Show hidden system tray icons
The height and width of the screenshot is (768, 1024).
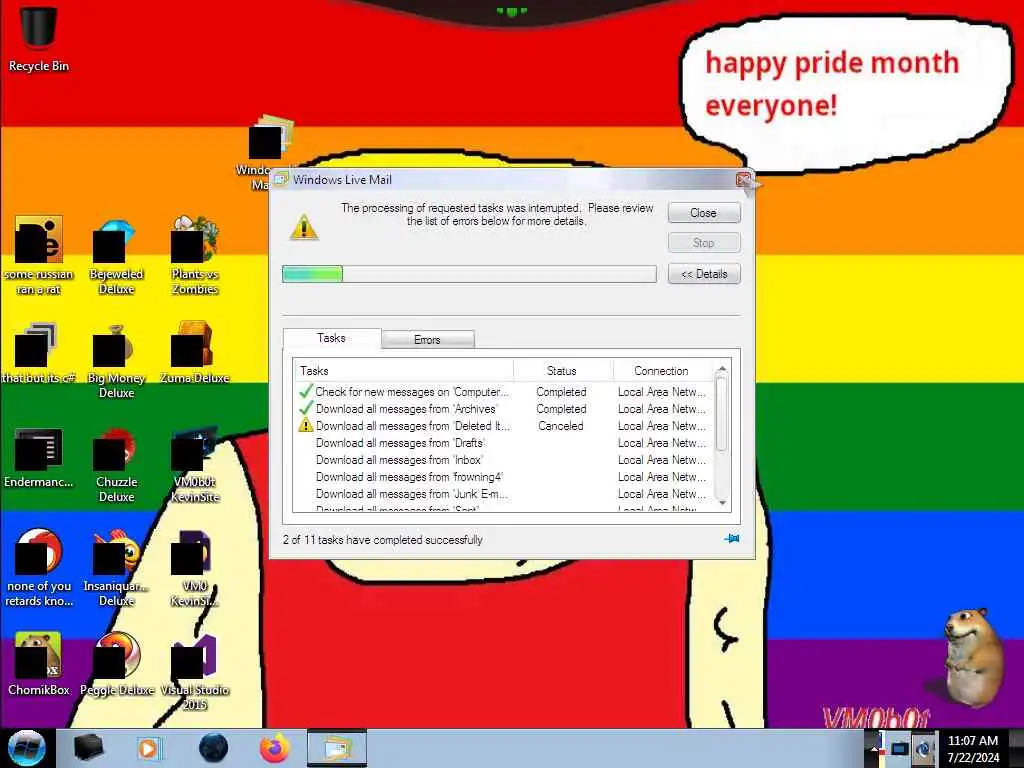875,748
